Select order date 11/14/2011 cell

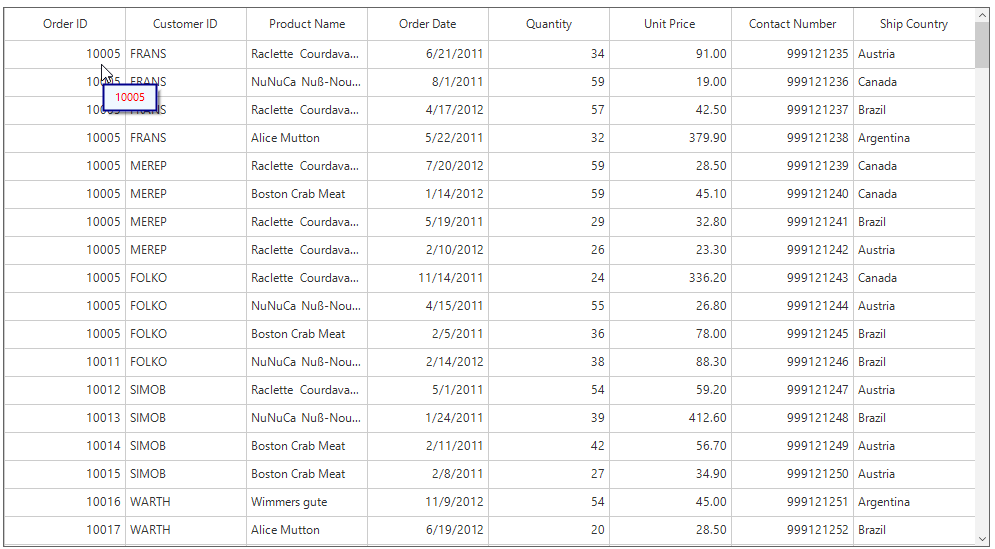pos(450,278)
